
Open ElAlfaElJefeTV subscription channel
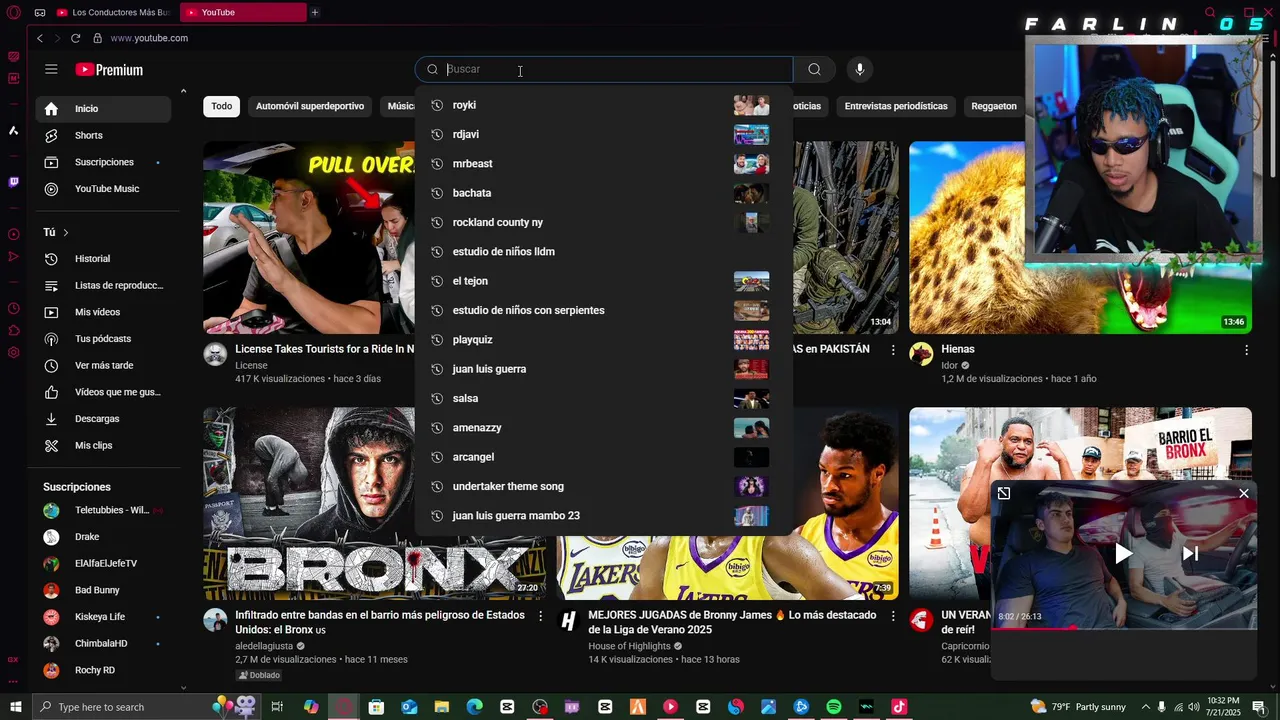103,563
